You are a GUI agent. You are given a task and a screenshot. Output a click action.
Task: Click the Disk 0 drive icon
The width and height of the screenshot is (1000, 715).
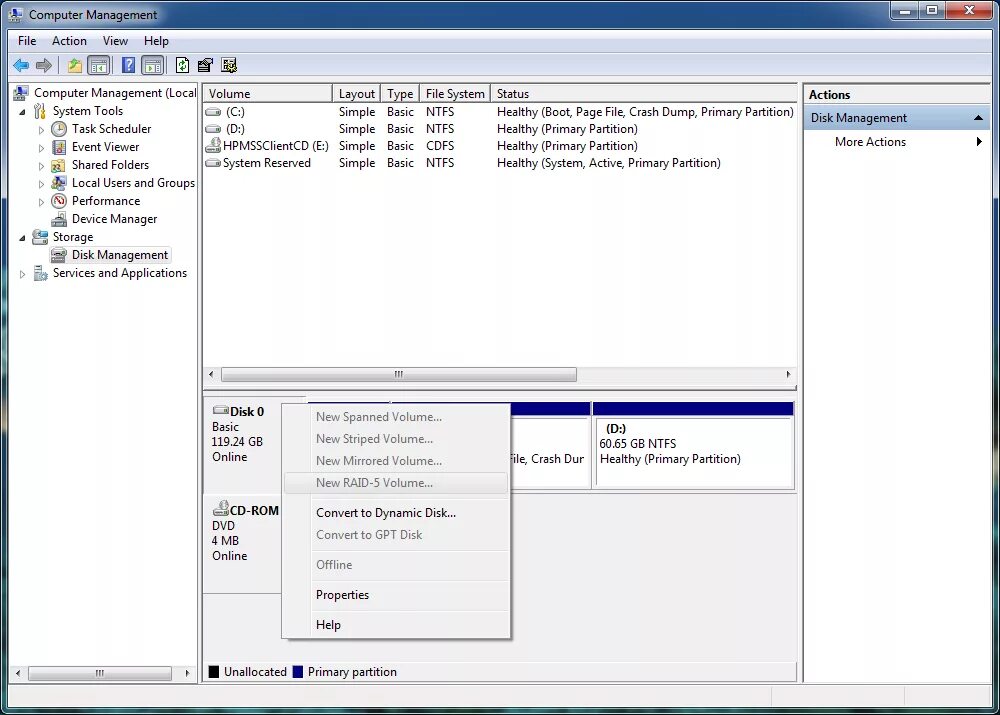click(x=221, y=410)
